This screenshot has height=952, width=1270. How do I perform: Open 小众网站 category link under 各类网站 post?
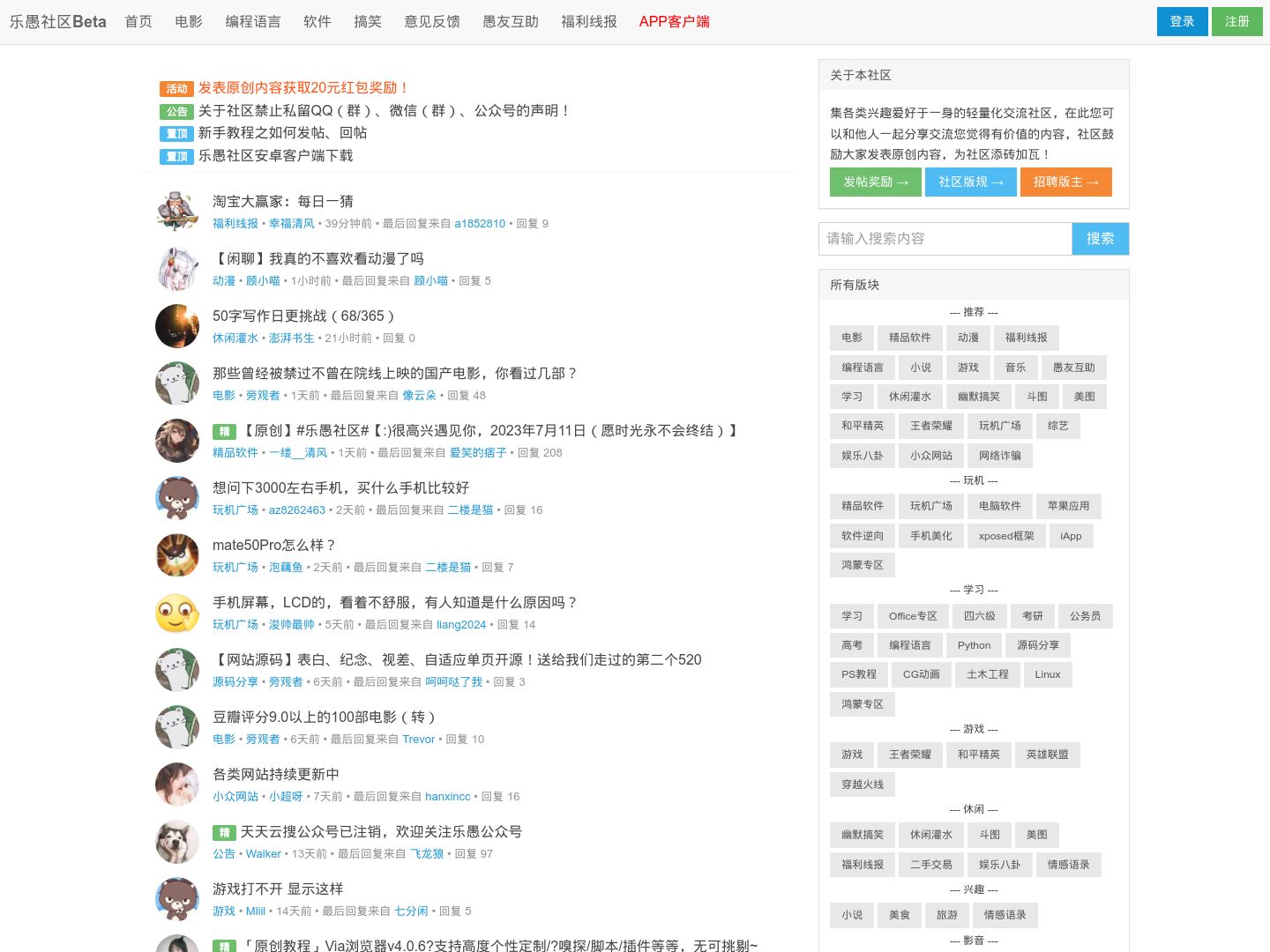point(235,797)
